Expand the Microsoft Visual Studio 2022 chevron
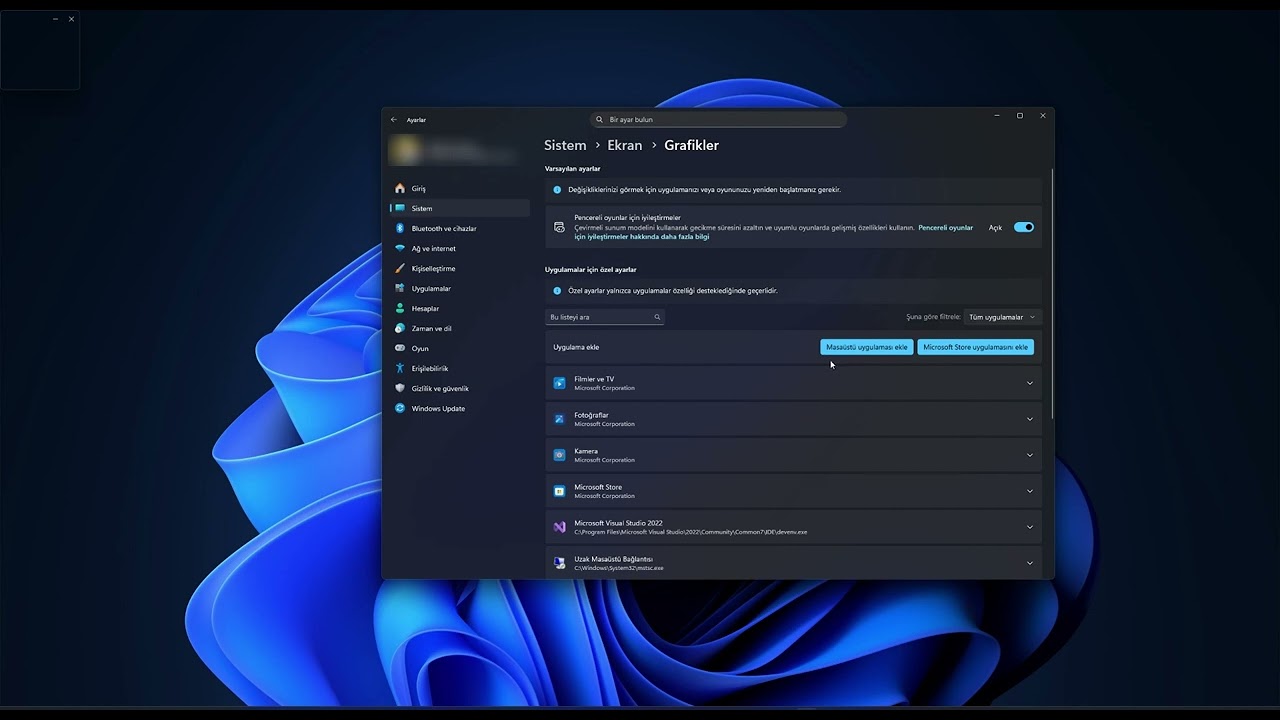Viewport: 1280px width, 720px height. tap(1030, 527)
